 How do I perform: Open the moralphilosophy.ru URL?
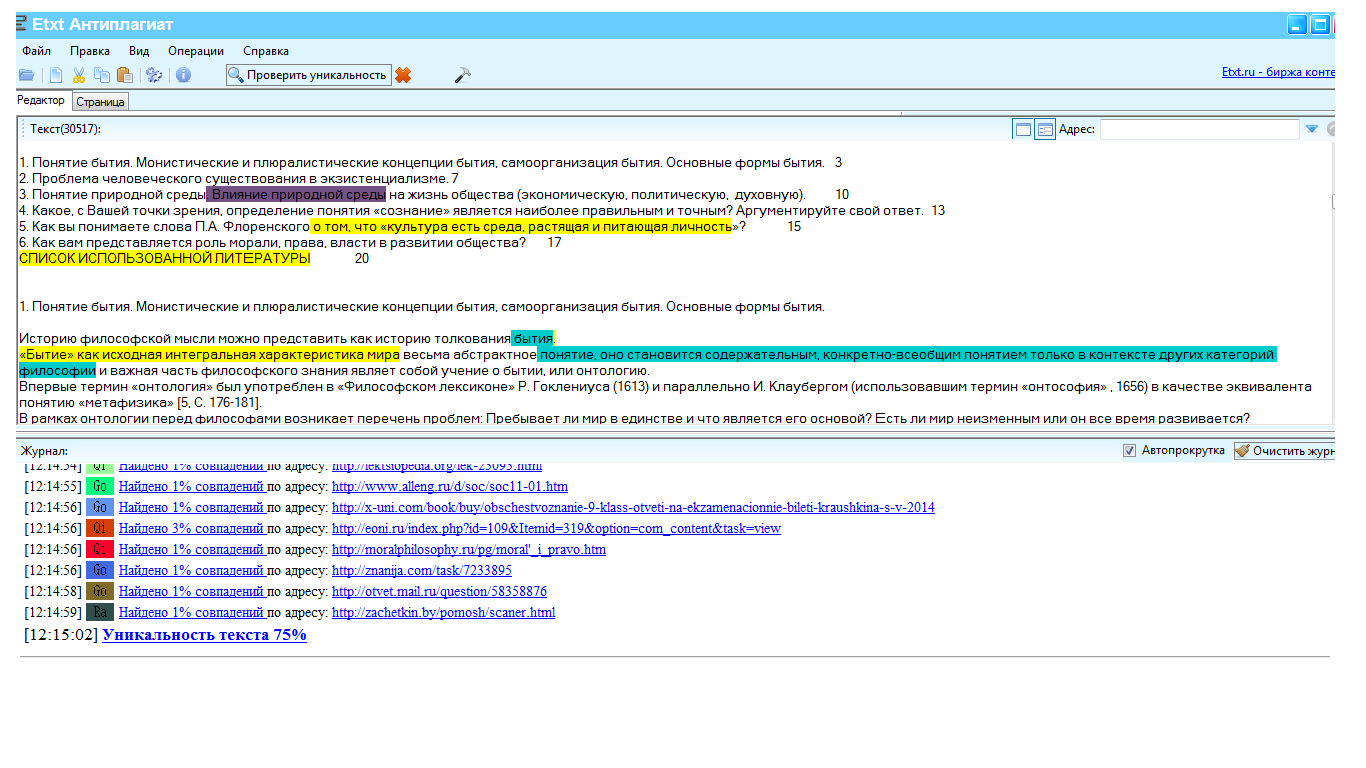(x=469, y=550)
